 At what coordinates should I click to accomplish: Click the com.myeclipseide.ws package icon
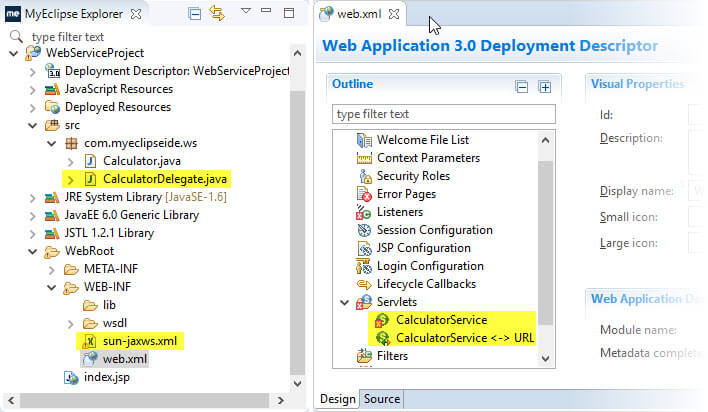point(71,144)
